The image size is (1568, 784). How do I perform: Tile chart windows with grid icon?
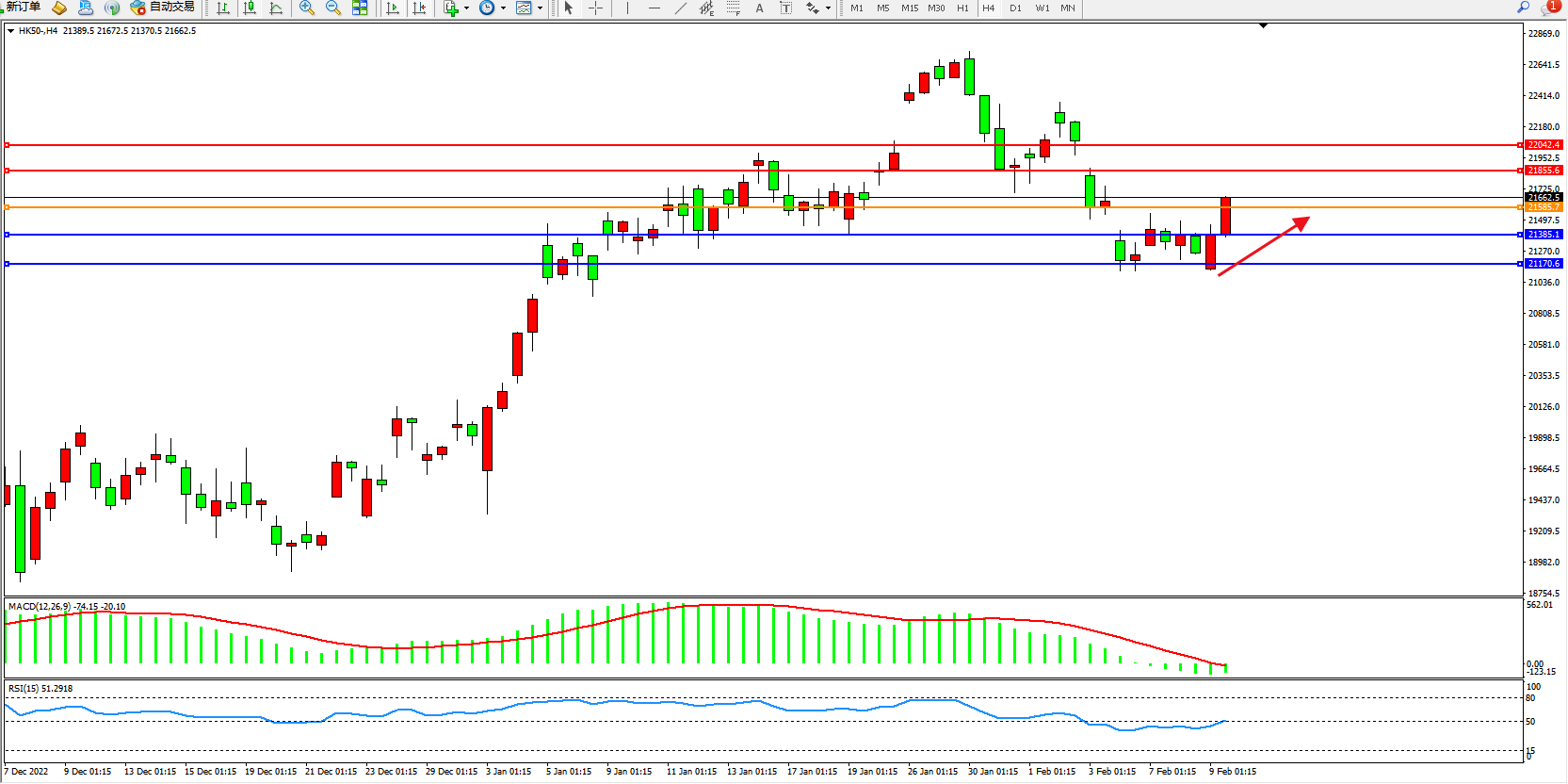360,8
